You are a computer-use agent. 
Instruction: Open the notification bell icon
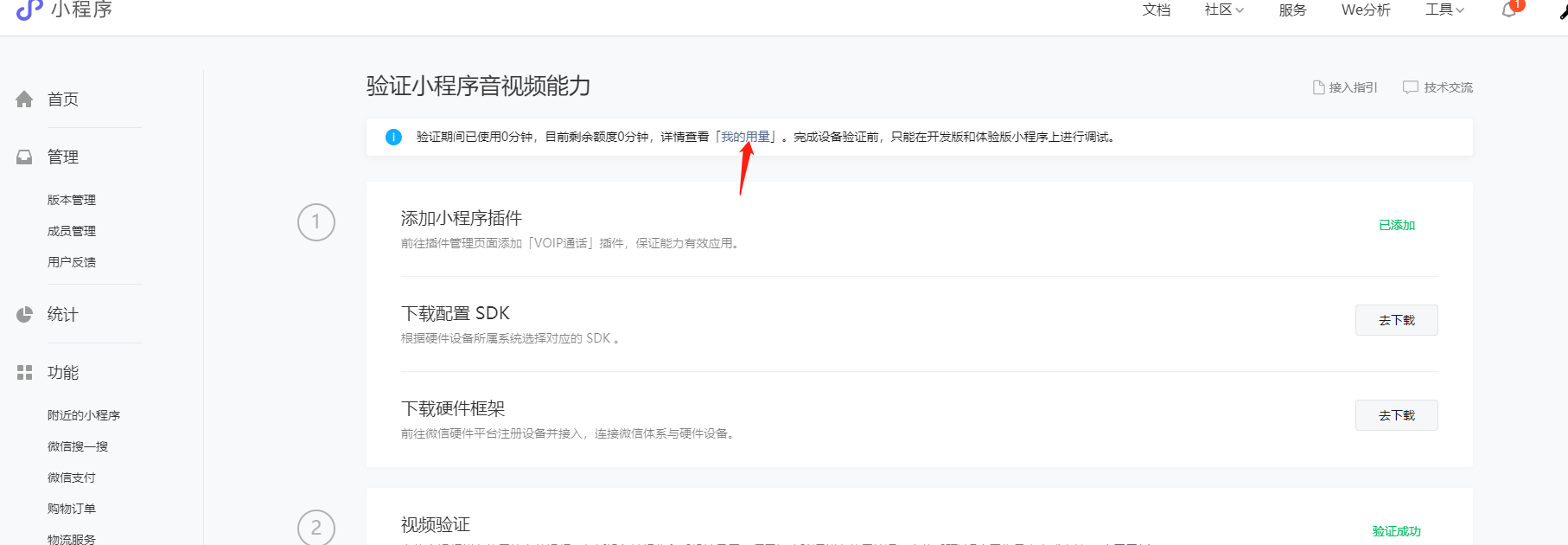coord(1509,10)
